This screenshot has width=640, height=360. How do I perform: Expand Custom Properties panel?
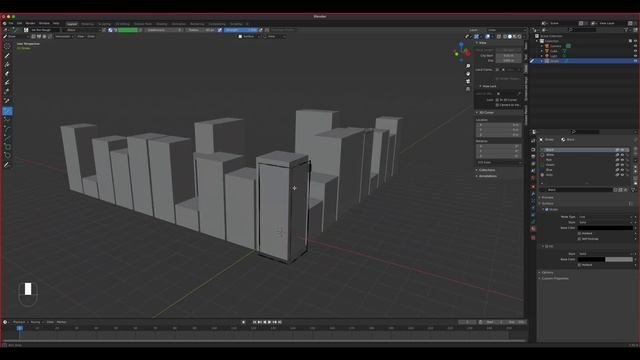555,278
